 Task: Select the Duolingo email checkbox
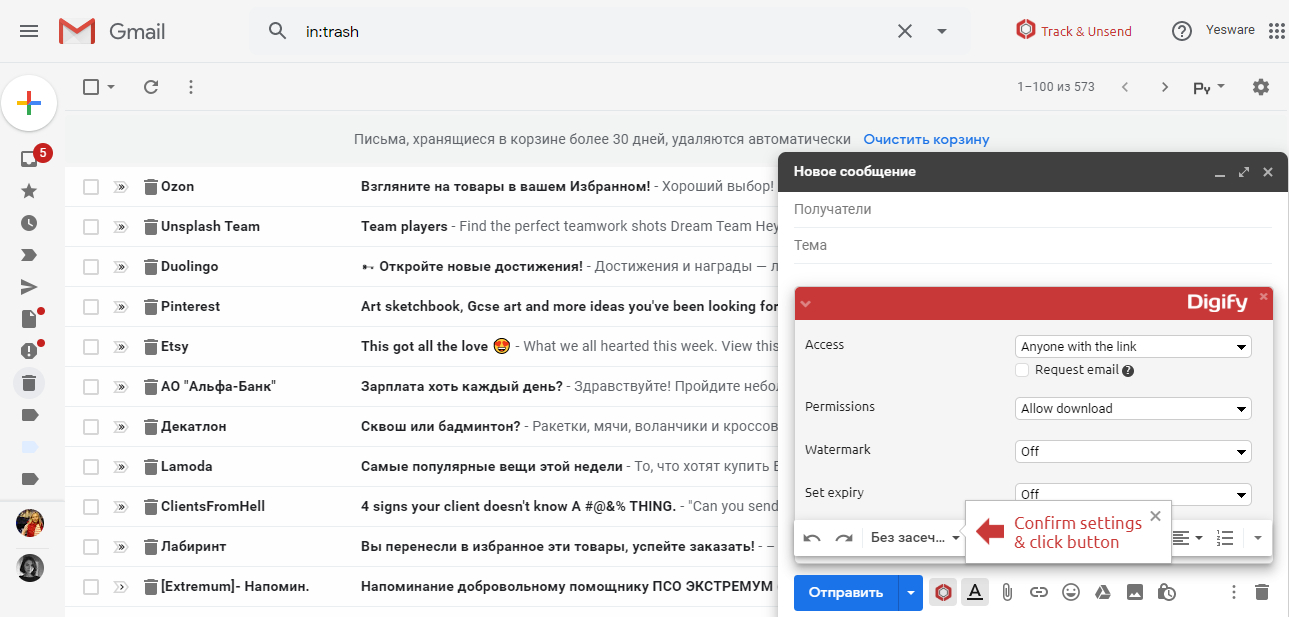coord(91,267)
